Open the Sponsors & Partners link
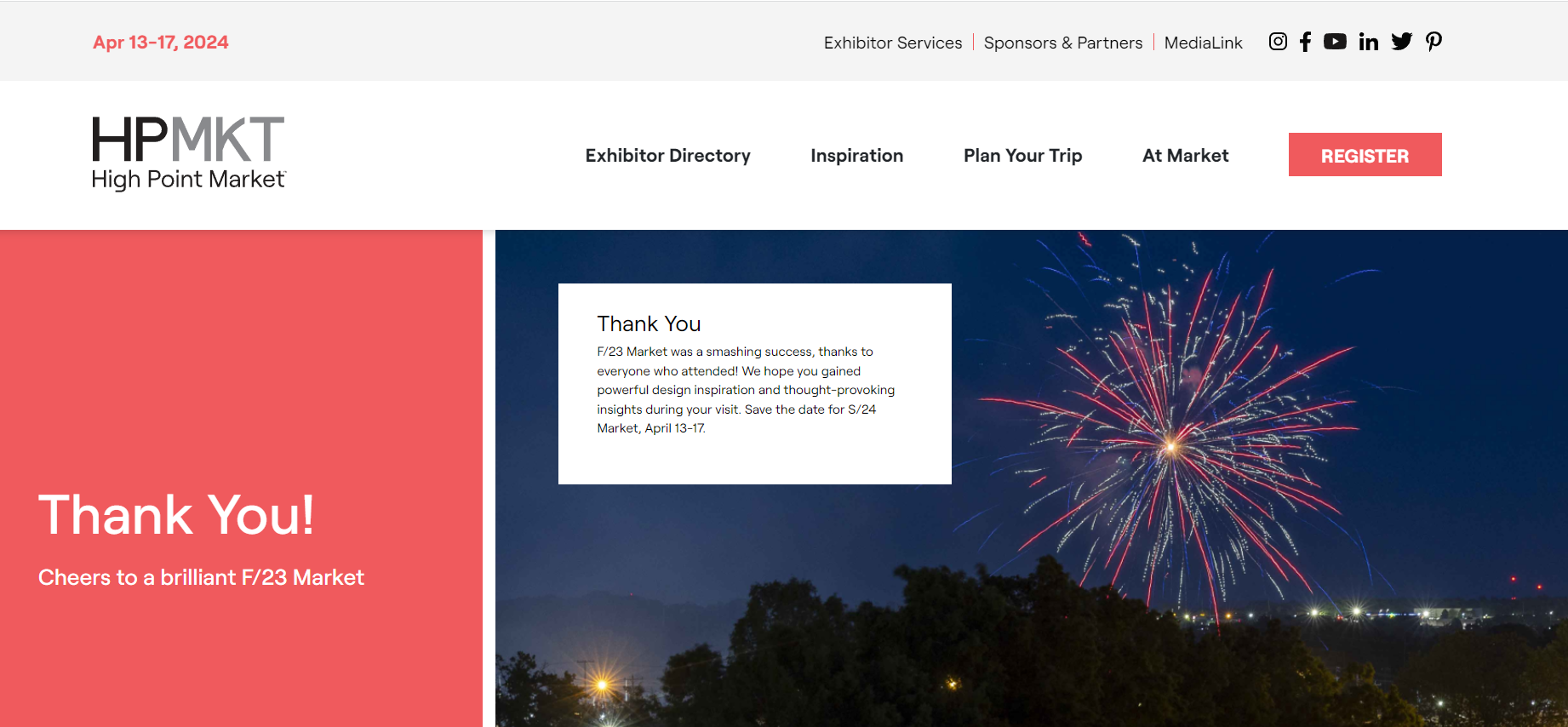Screen dimensions: 1568x727 click(x=1062, y=43)
